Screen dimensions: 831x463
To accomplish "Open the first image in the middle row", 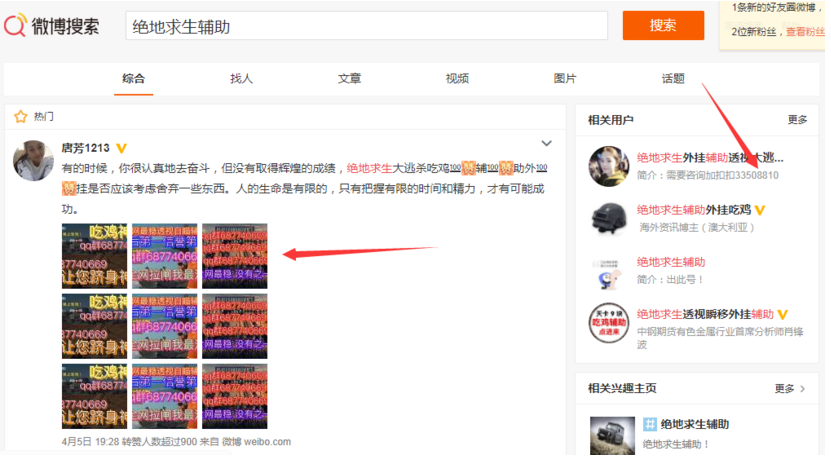I will [x=94, y=326].
